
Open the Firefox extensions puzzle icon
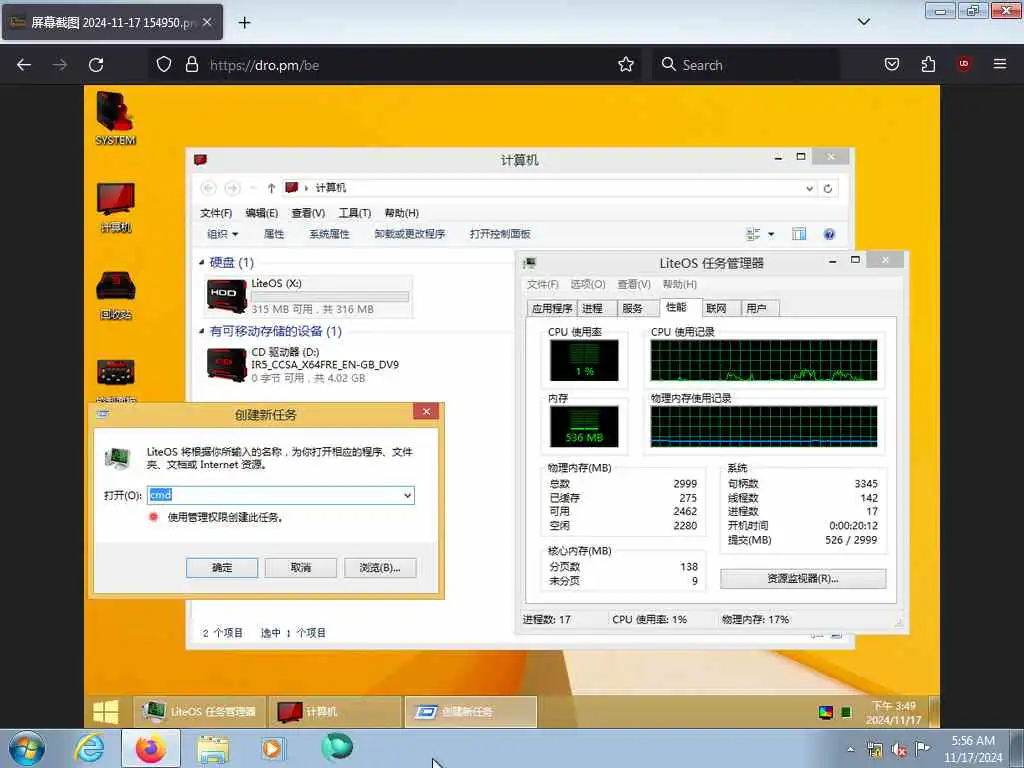[x=927, y=64]
